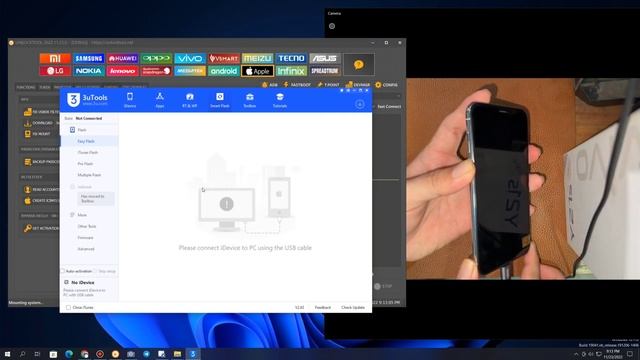Screen dimensions: 640x360
Task: Open the Toolbox section in 3uTools
Action: (x=250, y=100)
